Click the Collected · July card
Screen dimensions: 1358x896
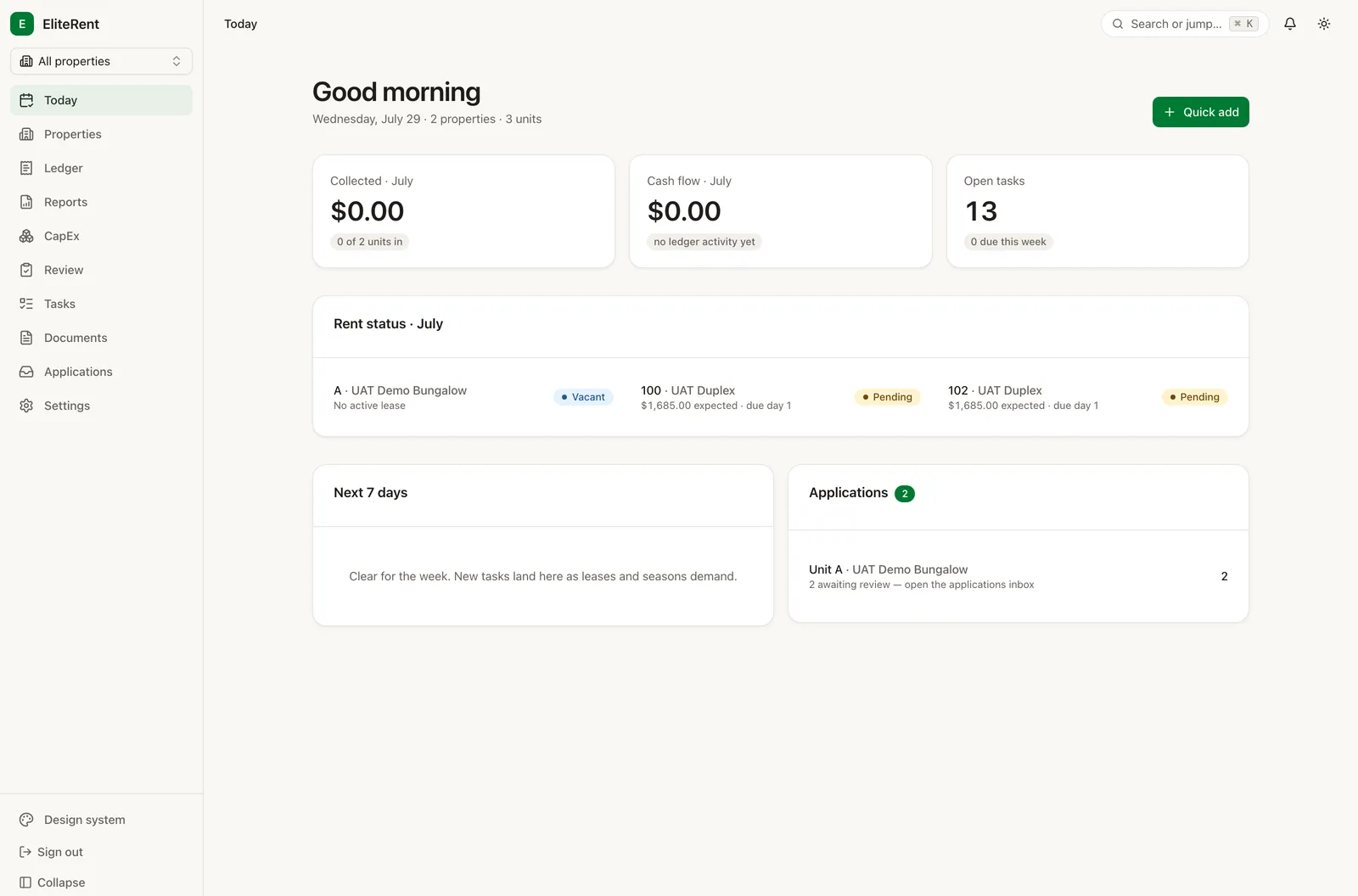point(463,211)
